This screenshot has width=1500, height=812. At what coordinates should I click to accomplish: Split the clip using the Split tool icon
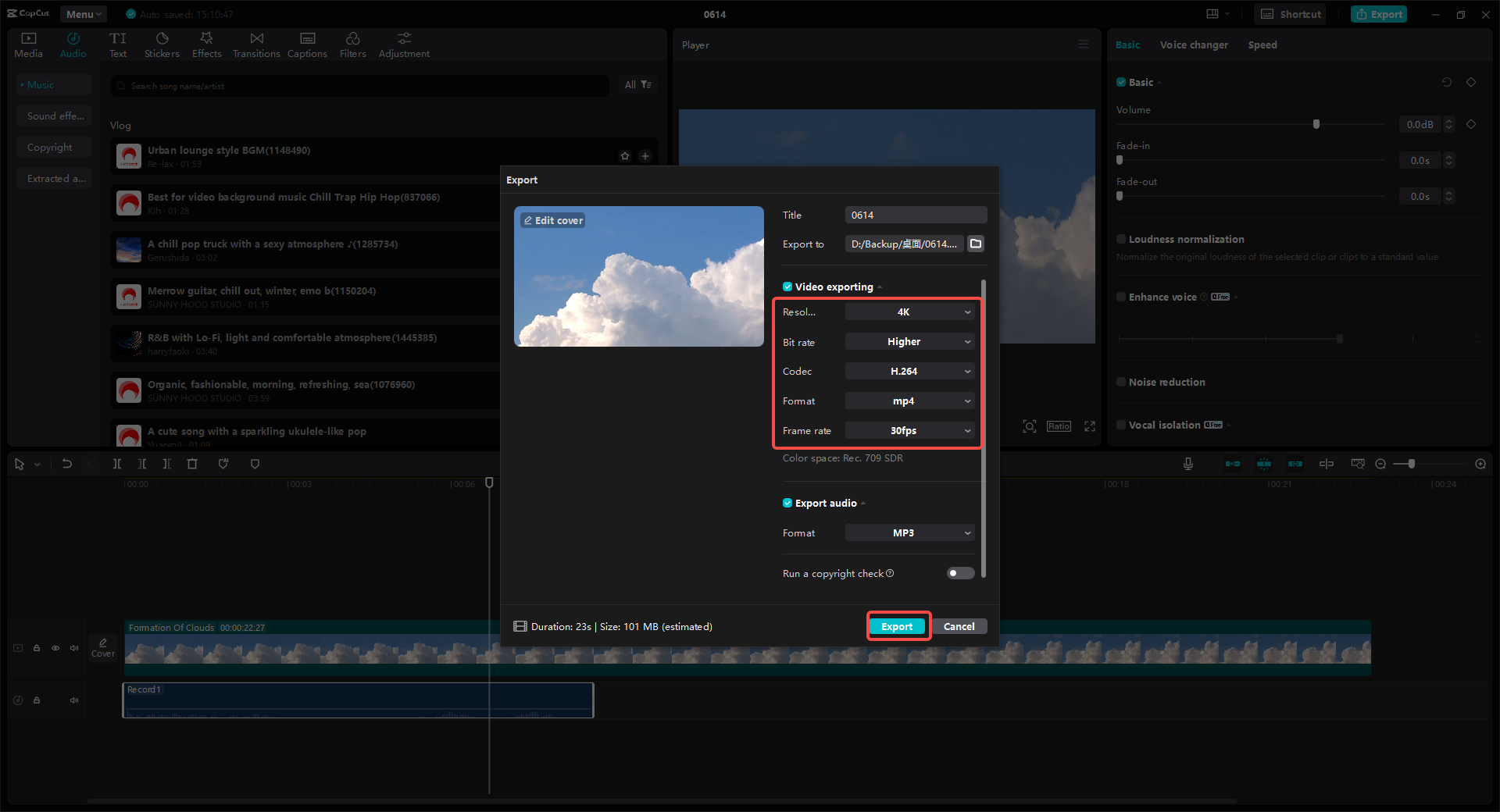117,463
